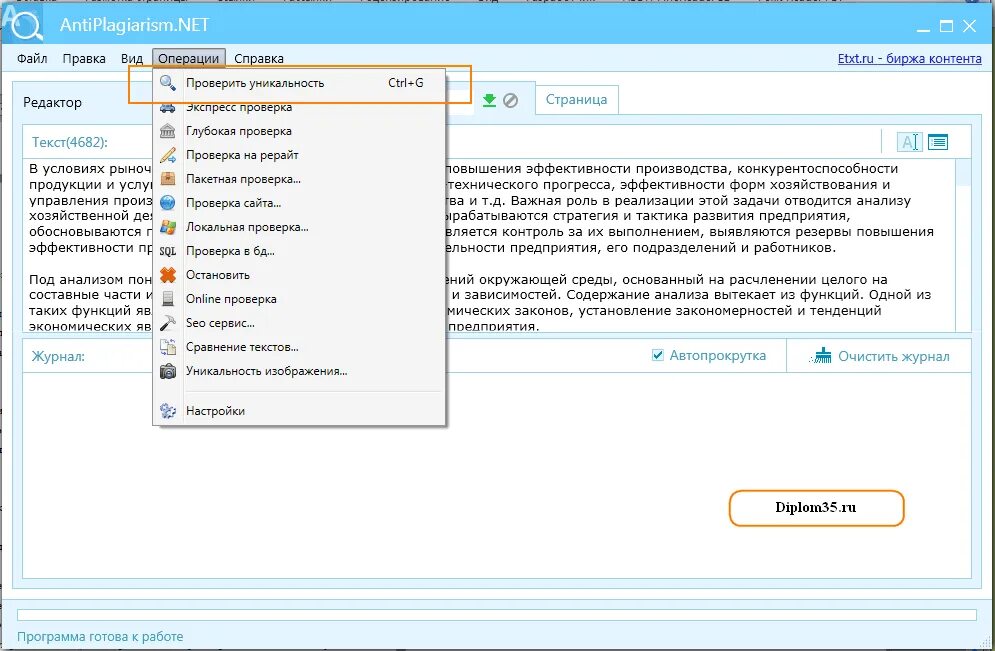
Task: Choose Проверка в бд entry
Action: 300,251
